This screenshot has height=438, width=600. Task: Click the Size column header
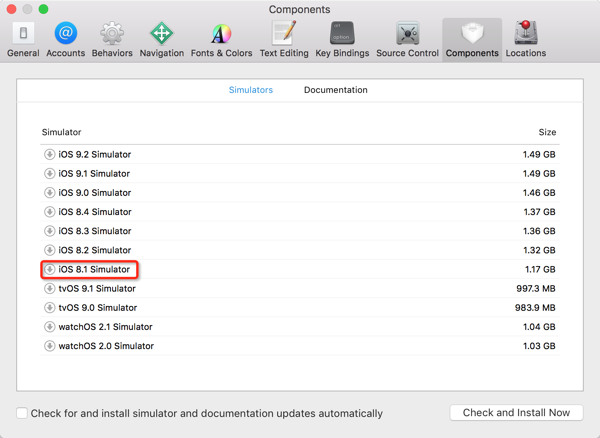coord(547,132)
